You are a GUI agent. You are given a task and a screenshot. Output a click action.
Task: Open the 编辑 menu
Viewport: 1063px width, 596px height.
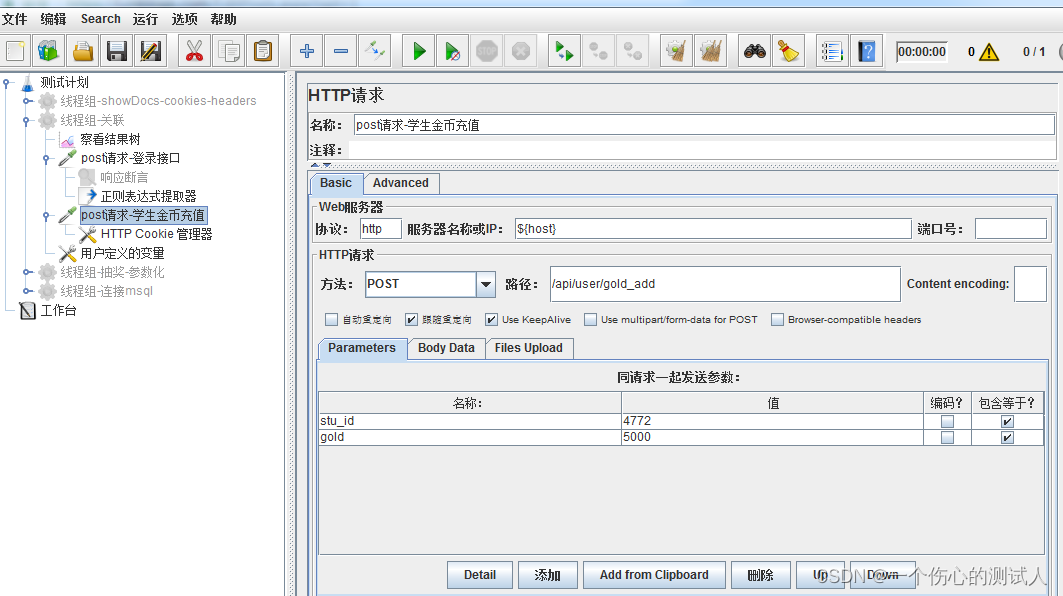[54, 19]
